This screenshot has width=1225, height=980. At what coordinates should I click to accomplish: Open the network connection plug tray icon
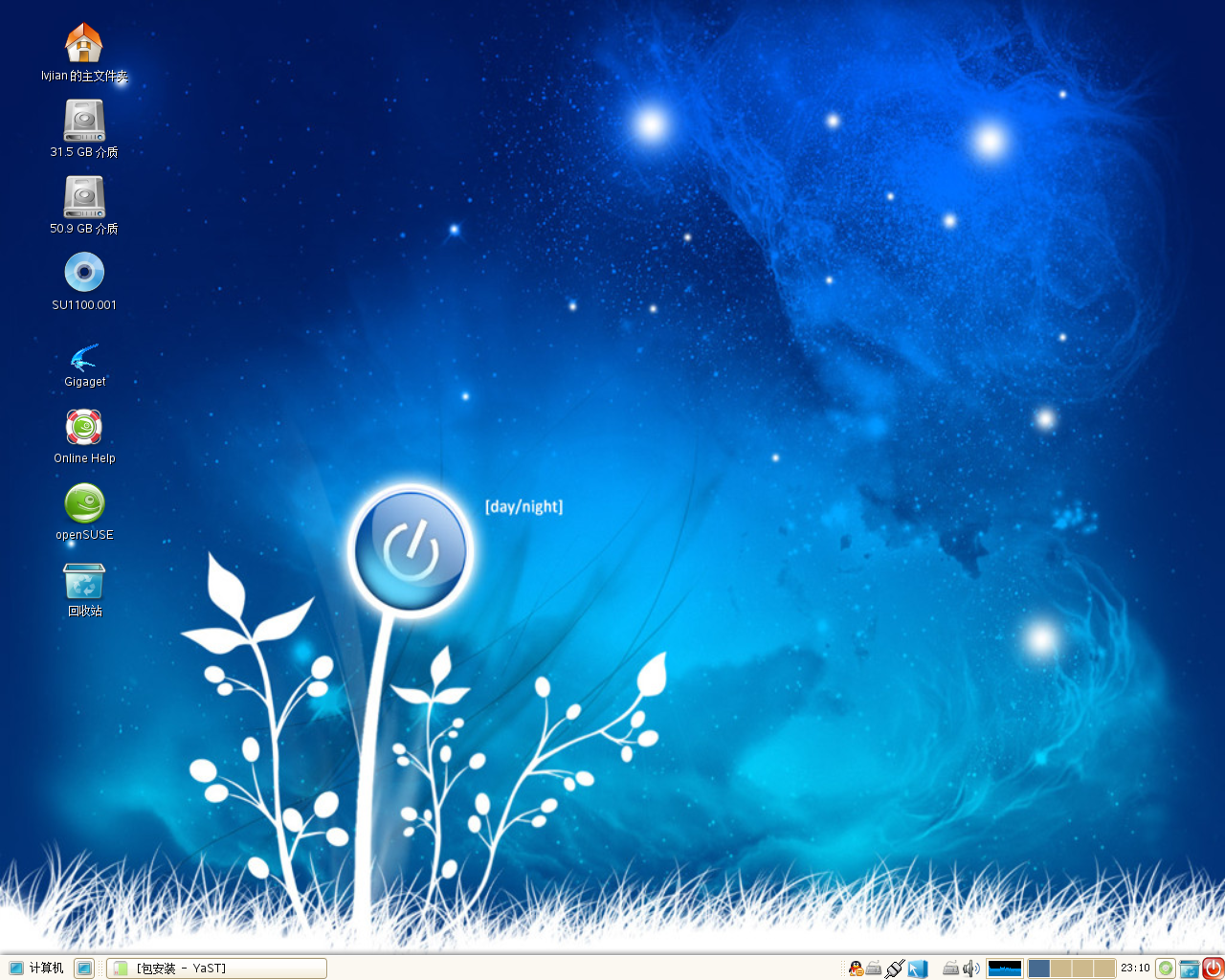(x=895, y=969)
